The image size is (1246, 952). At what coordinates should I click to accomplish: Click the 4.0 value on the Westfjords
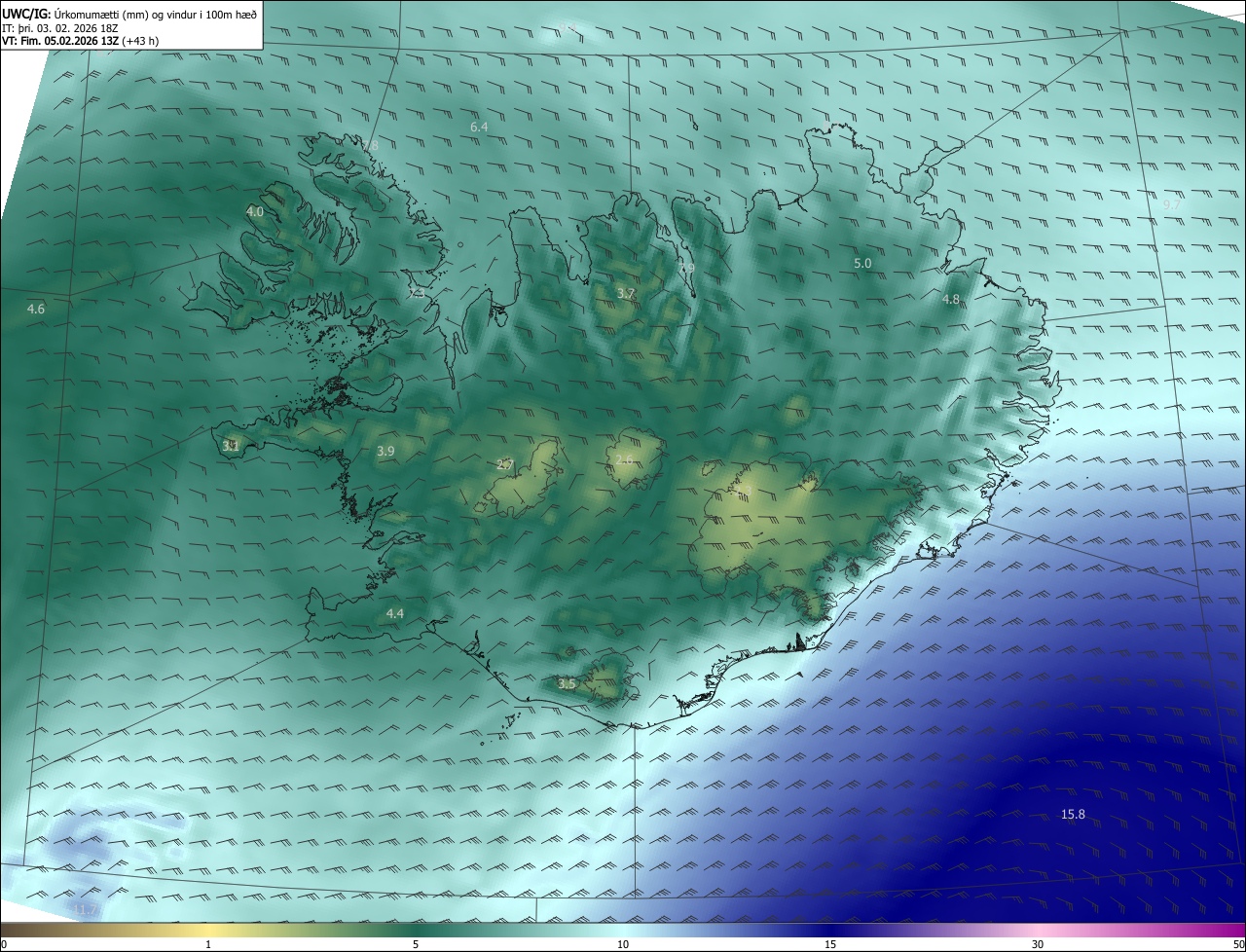(x=255, y=211)
